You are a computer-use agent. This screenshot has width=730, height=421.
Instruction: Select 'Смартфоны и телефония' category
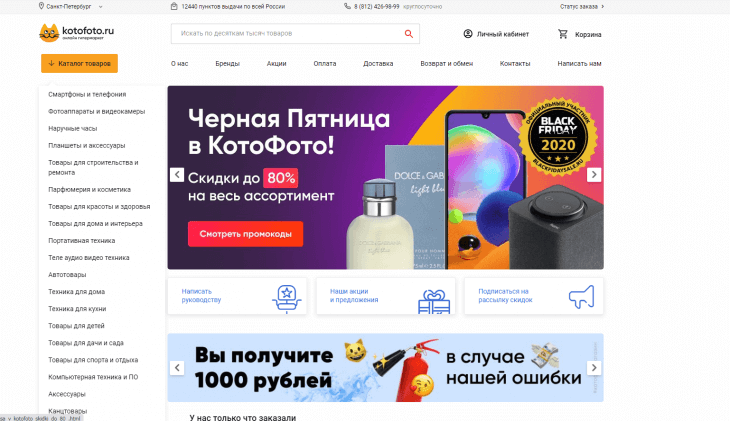coord(87,94)
